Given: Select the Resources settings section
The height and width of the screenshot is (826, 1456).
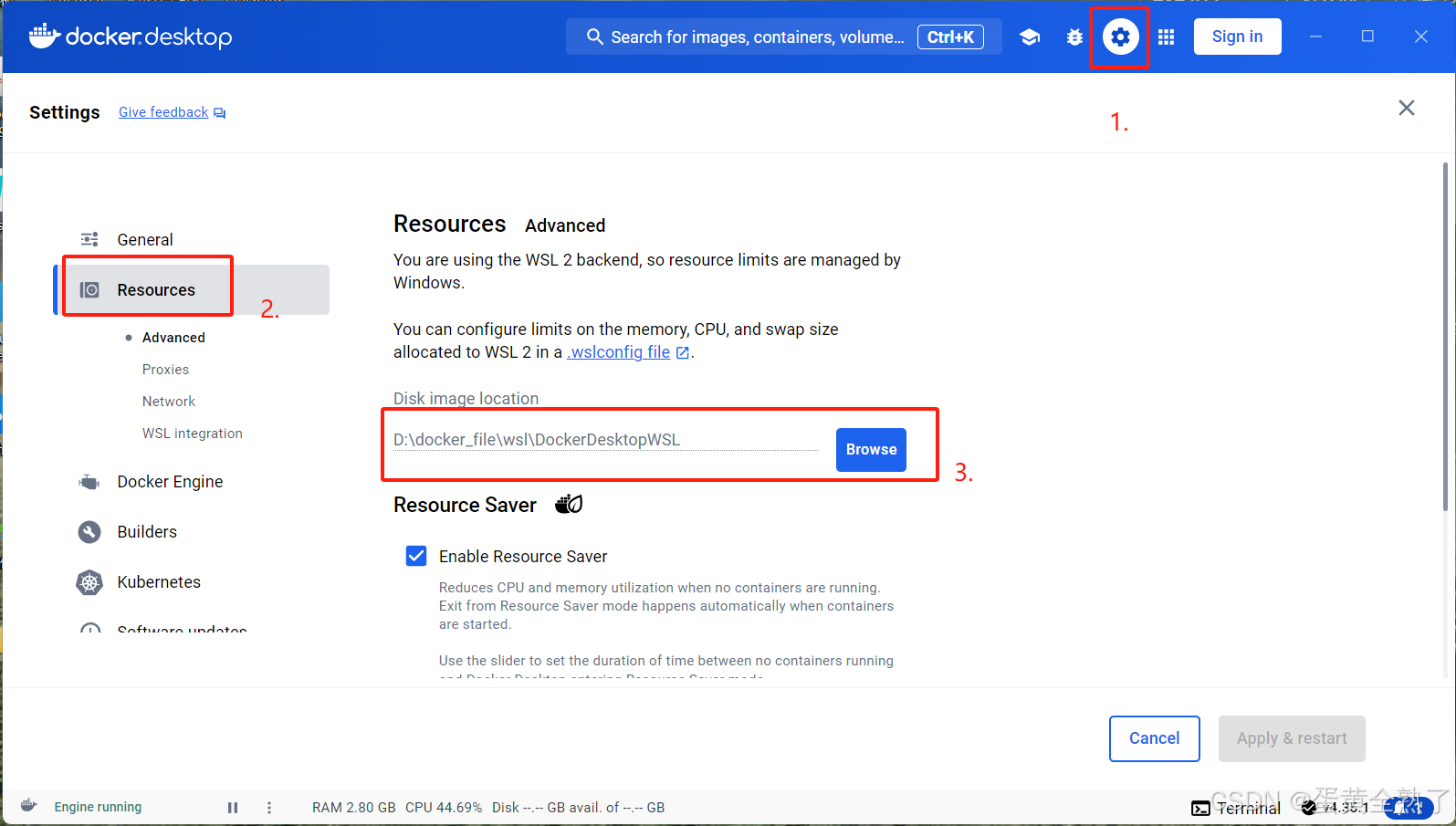Looking at the screenshot, I should 192,289.
